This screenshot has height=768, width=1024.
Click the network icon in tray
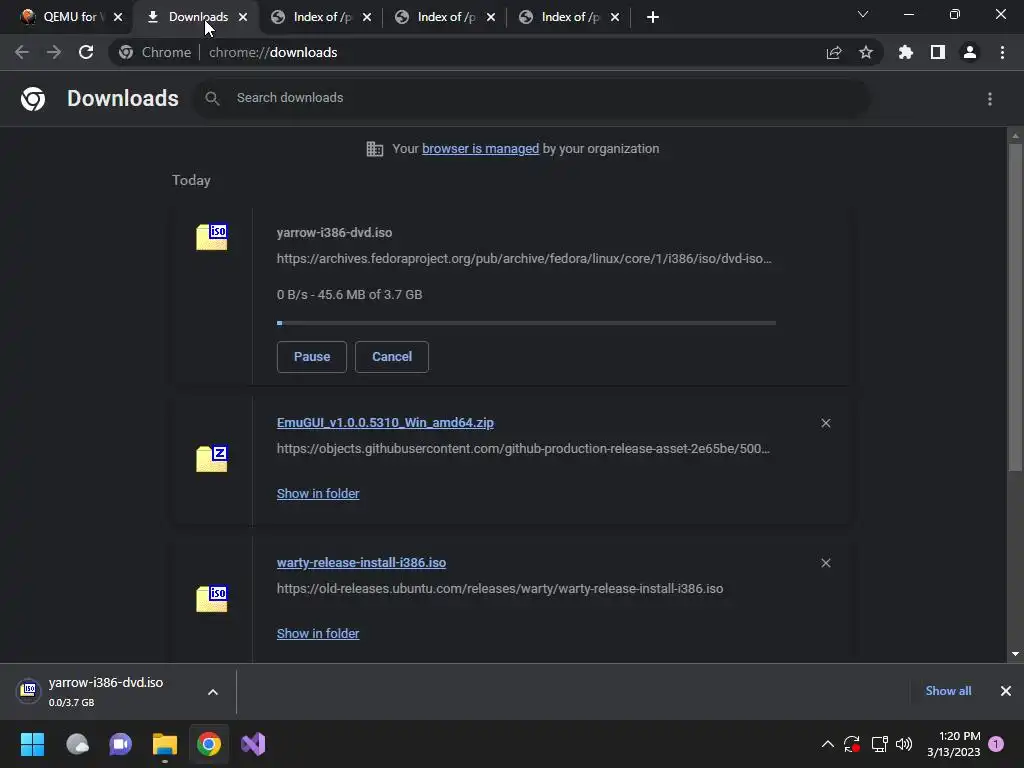[879, 744]
